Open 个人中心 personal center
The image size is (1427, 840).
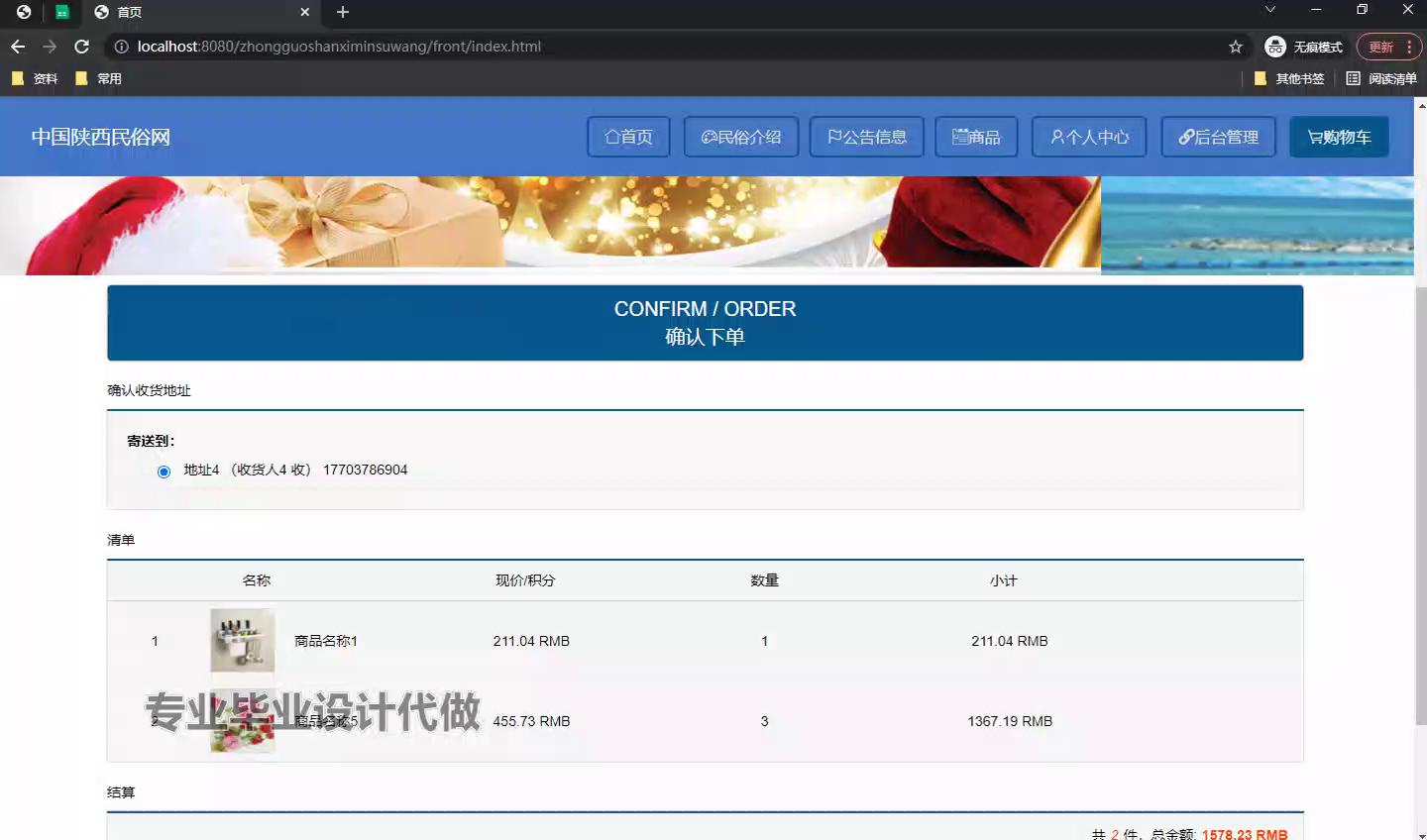point(1089,137)
